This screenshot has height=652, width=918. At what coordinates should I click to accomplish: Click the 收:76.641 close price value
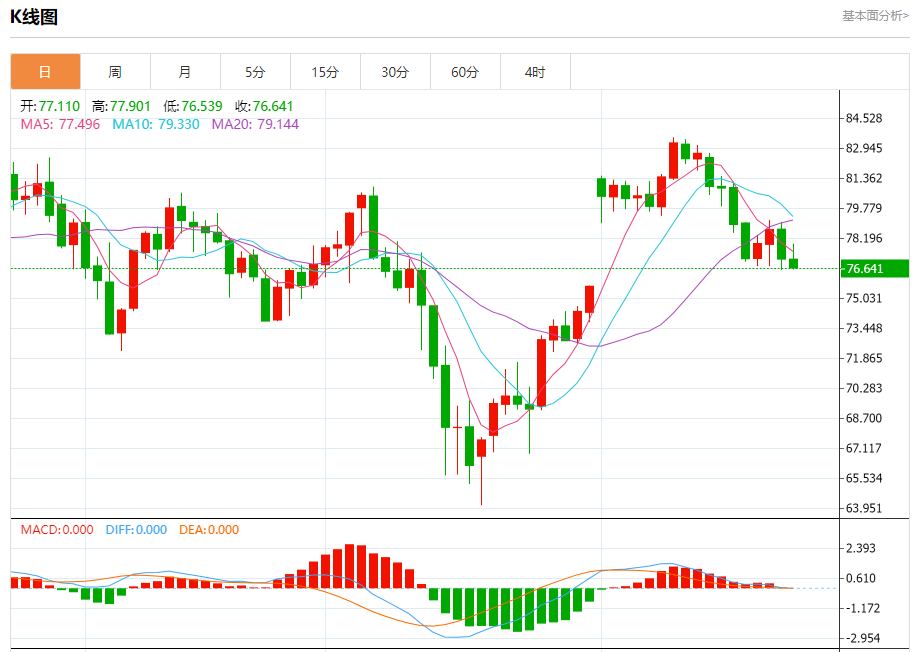(264, 106)
